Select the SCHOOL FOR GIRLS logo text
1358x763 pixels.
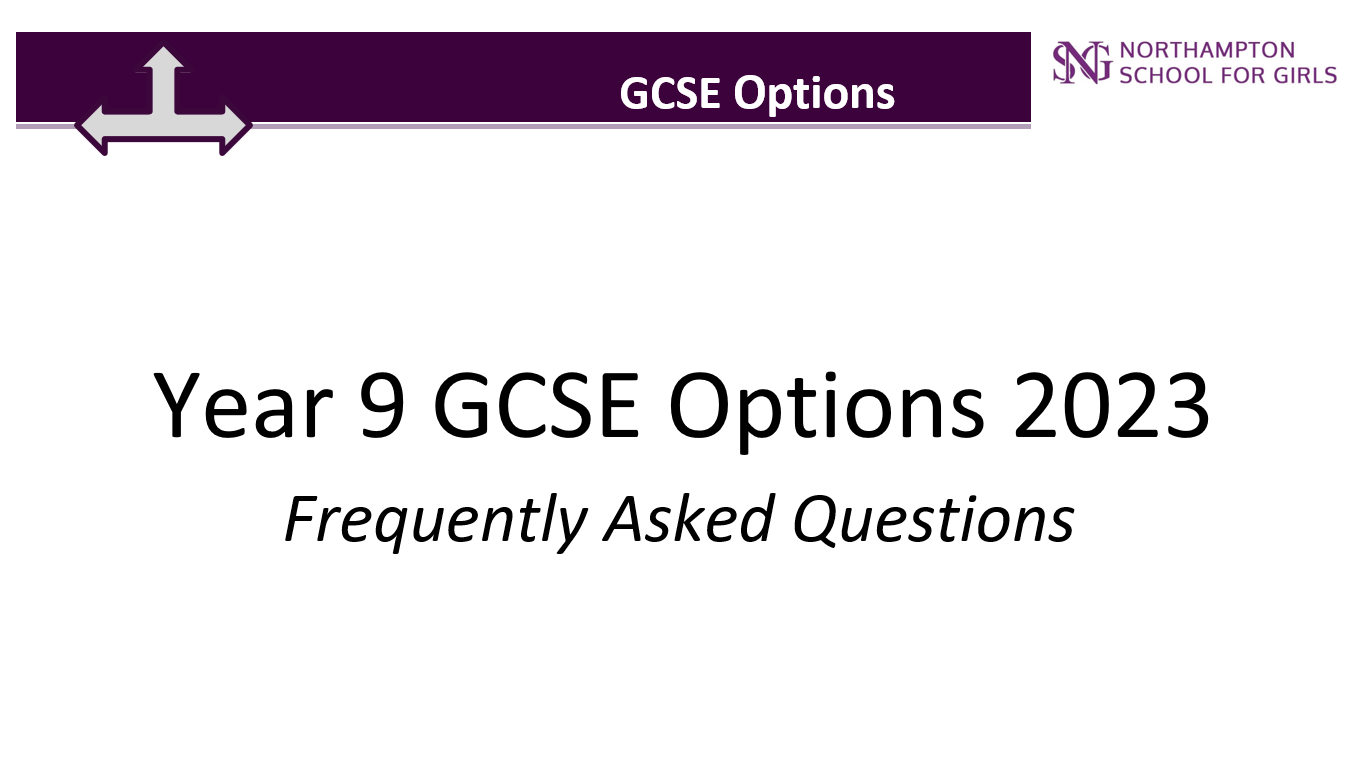[x=1227, y=74]
